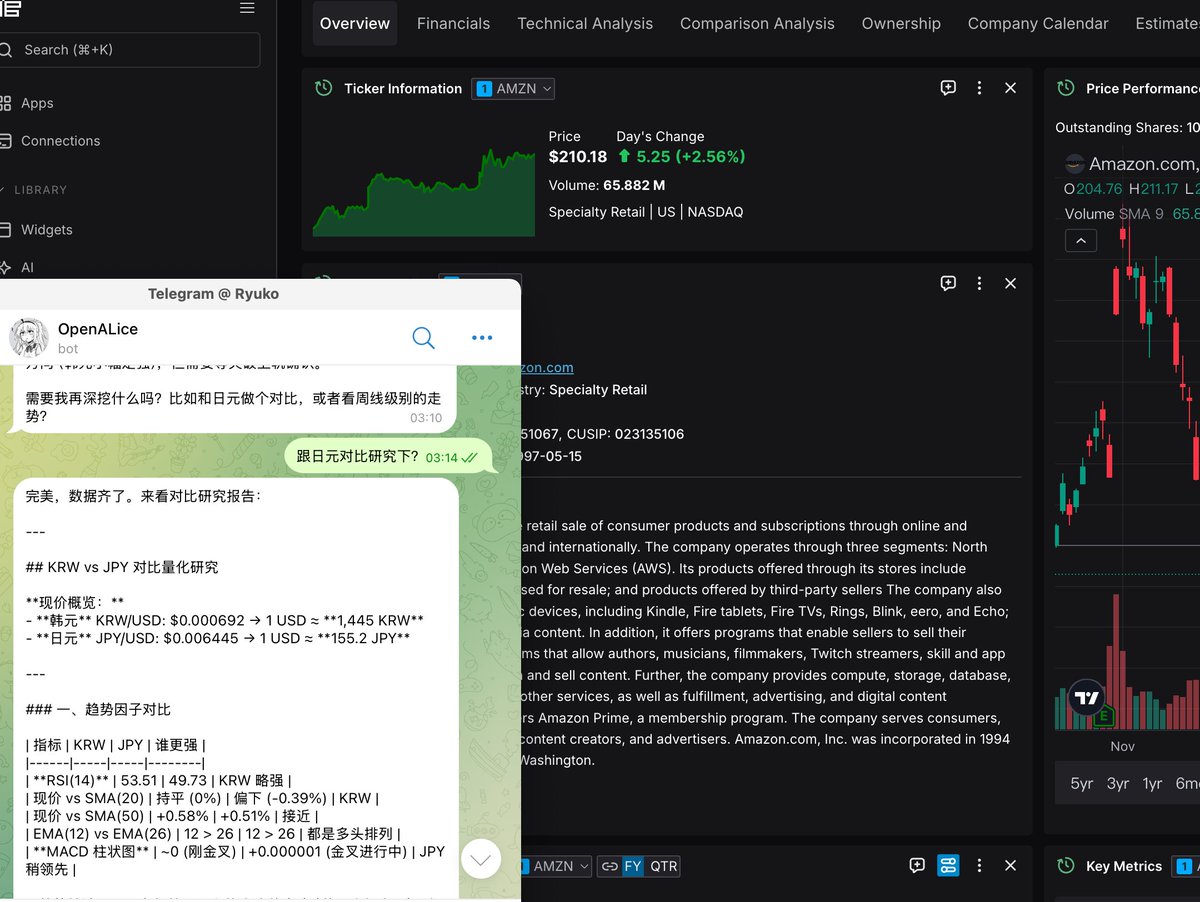Viewport: 1200px width, 902px height.
Task: Open the three-dot menu on Ticker Information
Action: click(x=979, y=88)
